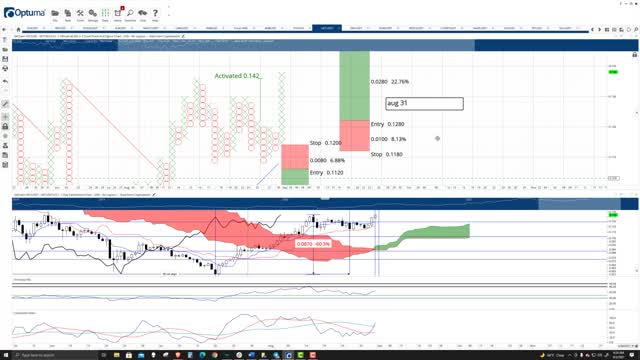Open the Data toolbar icon
The width and height of the screenshot is (640, 360).
[x=105, y=13]
